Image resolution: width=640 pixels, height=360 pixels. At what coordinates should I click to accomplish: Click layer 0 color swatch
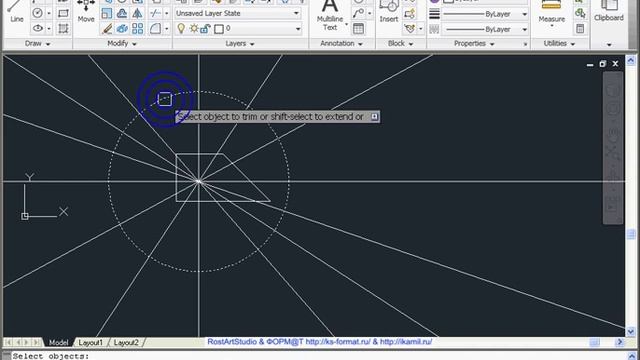click(219, 29)
